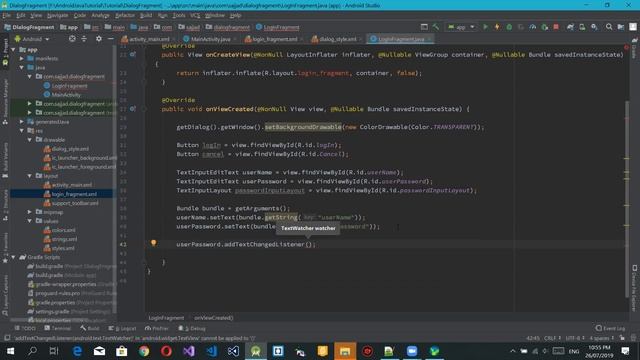Collapse all icon in Project panel header

(x=84, y=39)
